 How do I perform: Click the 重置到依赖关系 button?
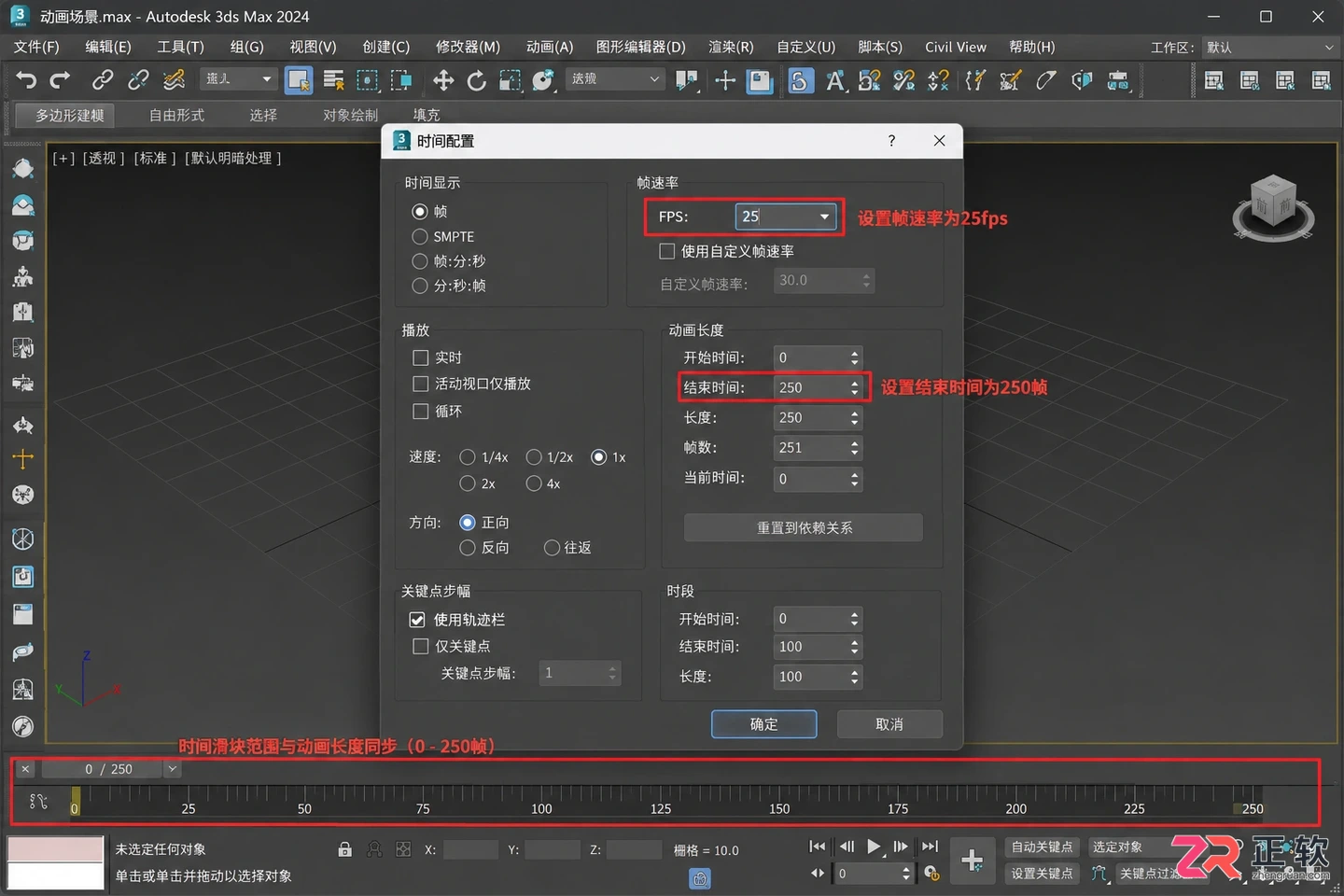click(804, 527)
